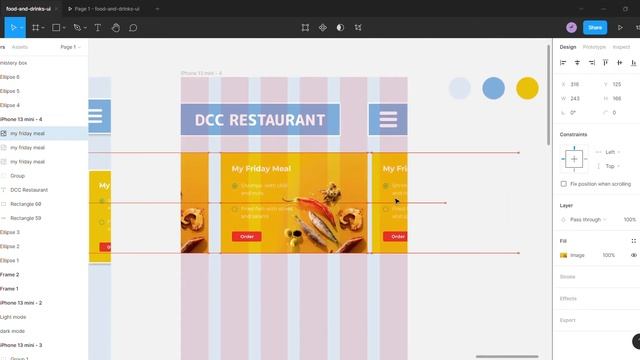640x360 pixels.
Task: Switch to the Inspect tab
Action: (621, 47)
